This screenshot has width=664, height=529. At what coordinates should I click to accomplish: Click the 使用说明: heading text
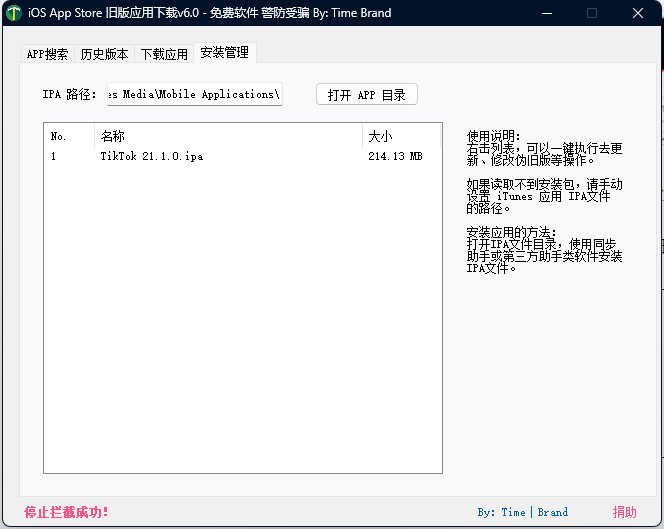(493, 136)
